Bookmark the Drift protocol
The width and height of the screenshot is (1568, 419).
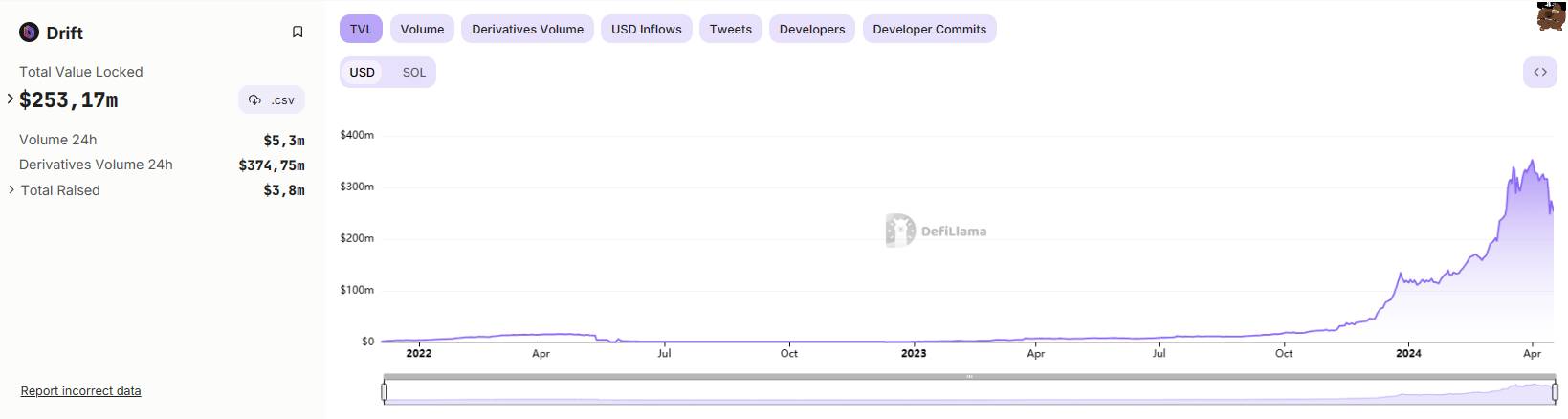click(x=298, y=33)
